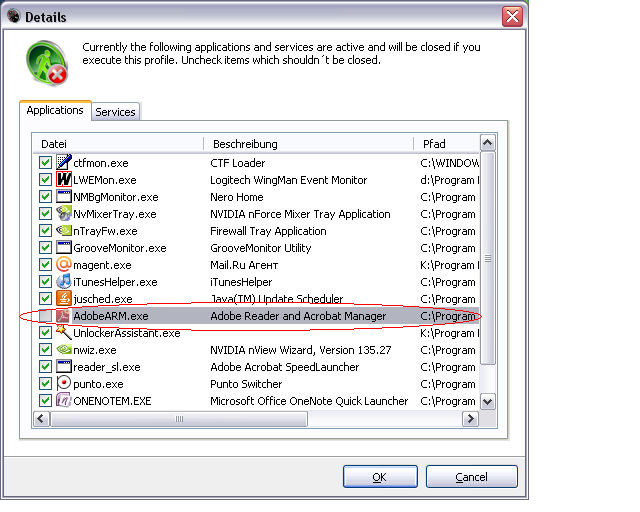Uncheck the ONENOTEM.EXE checkbox

pos(45,401)
